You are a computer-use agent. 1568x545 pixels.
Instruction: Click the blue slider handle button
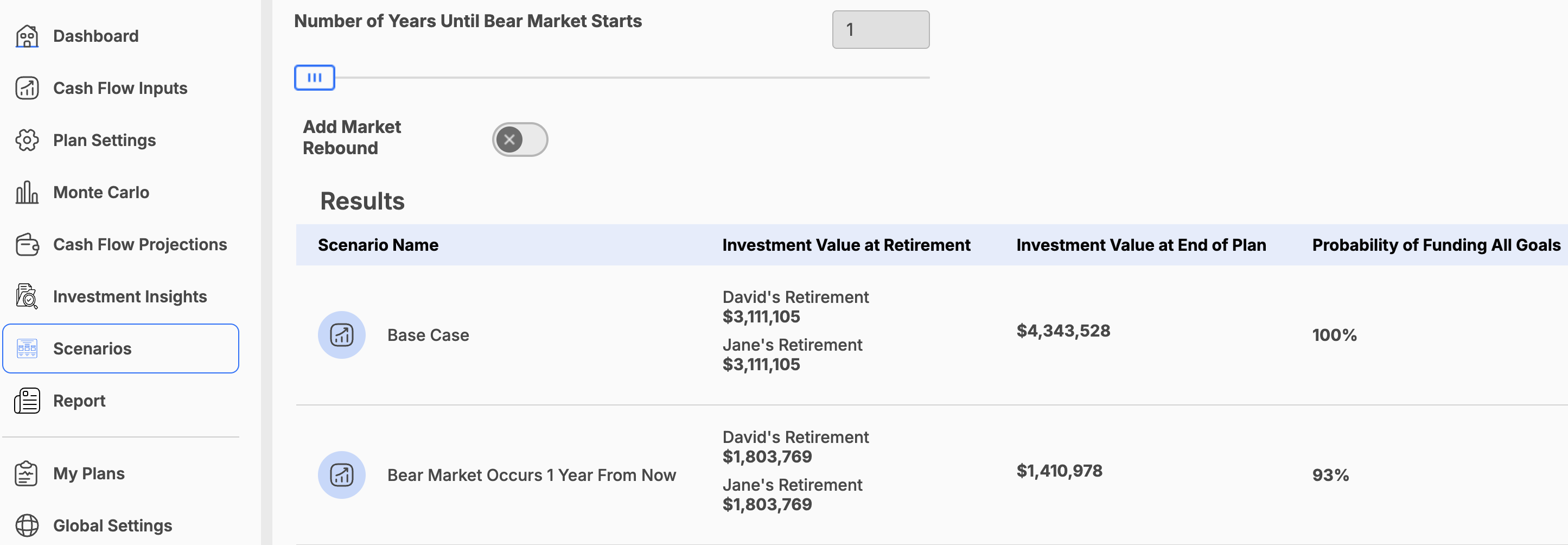pos(314,77)
